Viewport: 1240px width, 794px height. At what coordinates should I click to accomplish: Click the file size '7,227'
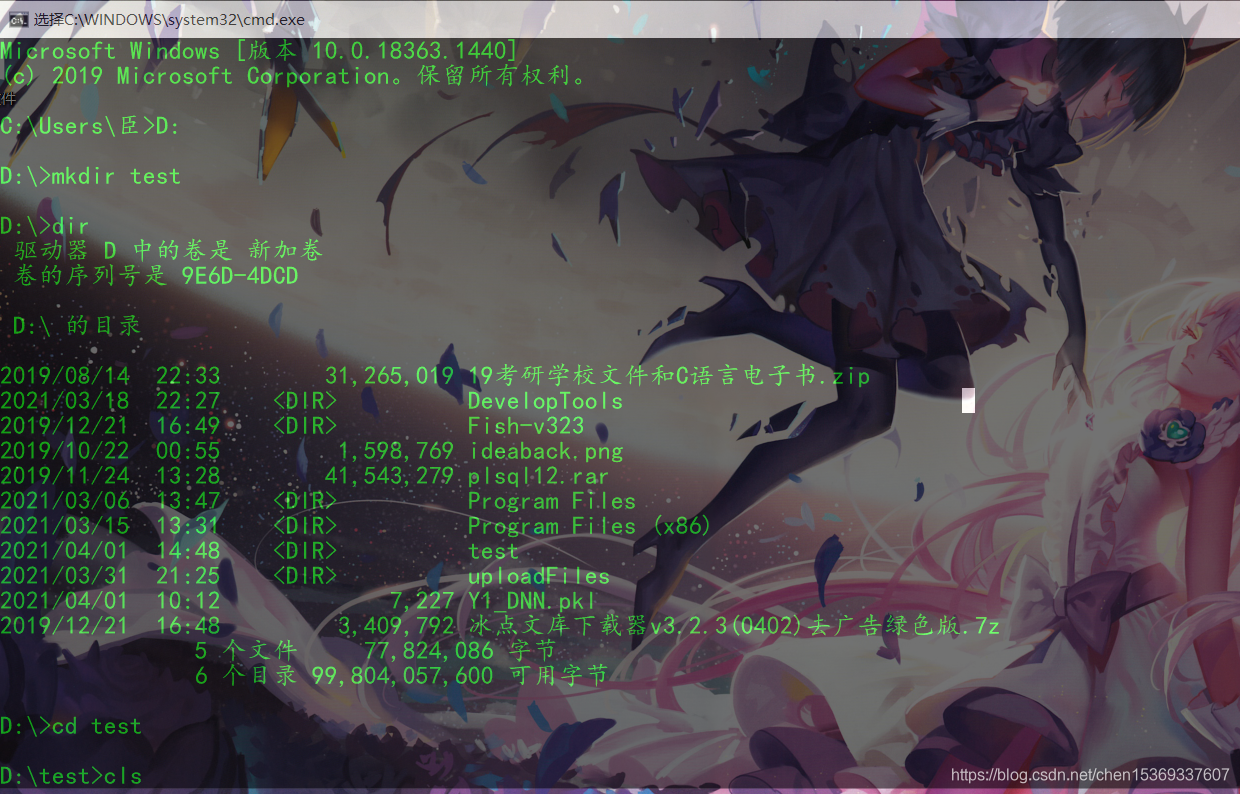(x=422, y=601)
